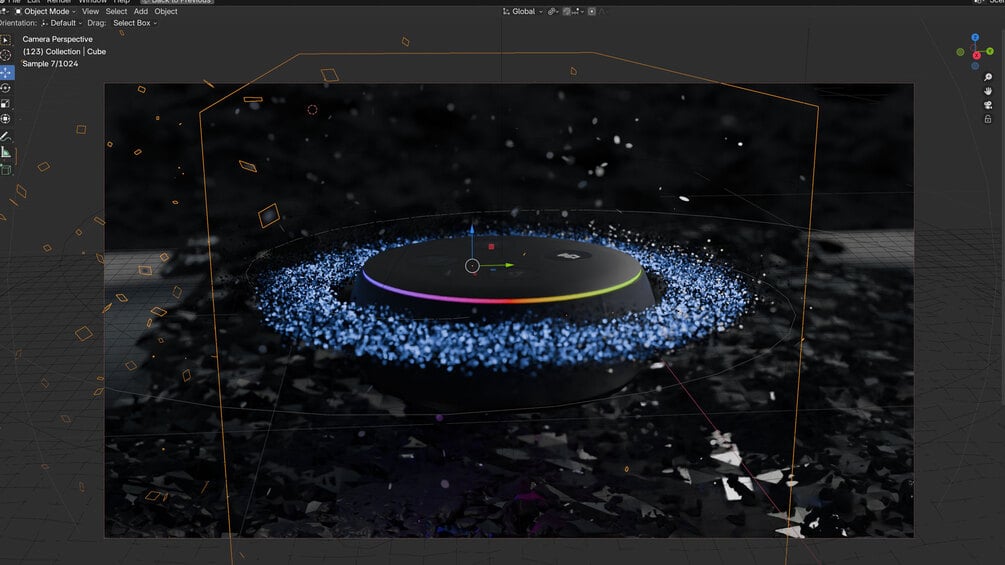Open the View menu in viewport header
Viewport: 1005px width, 565px height.
[x=90, y=12]
